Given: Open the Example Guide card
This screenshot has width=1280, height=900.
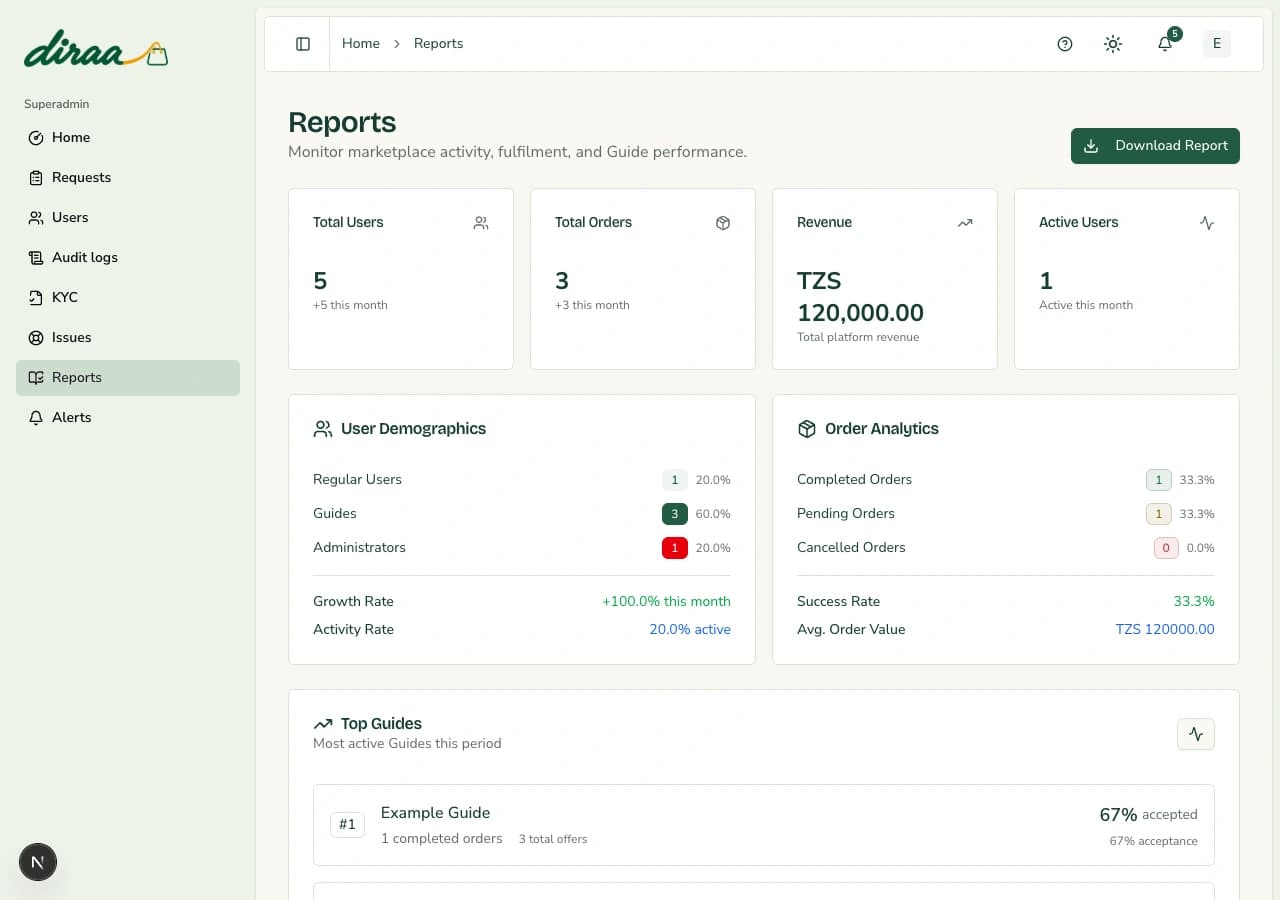Looking at the screenshot, I should pos(764,825).
